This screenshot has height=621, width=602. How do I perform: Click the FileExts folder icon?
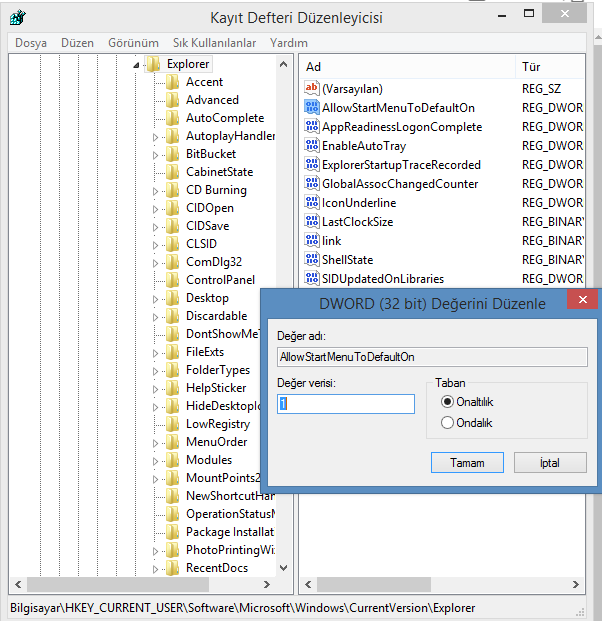click(172, 352)
